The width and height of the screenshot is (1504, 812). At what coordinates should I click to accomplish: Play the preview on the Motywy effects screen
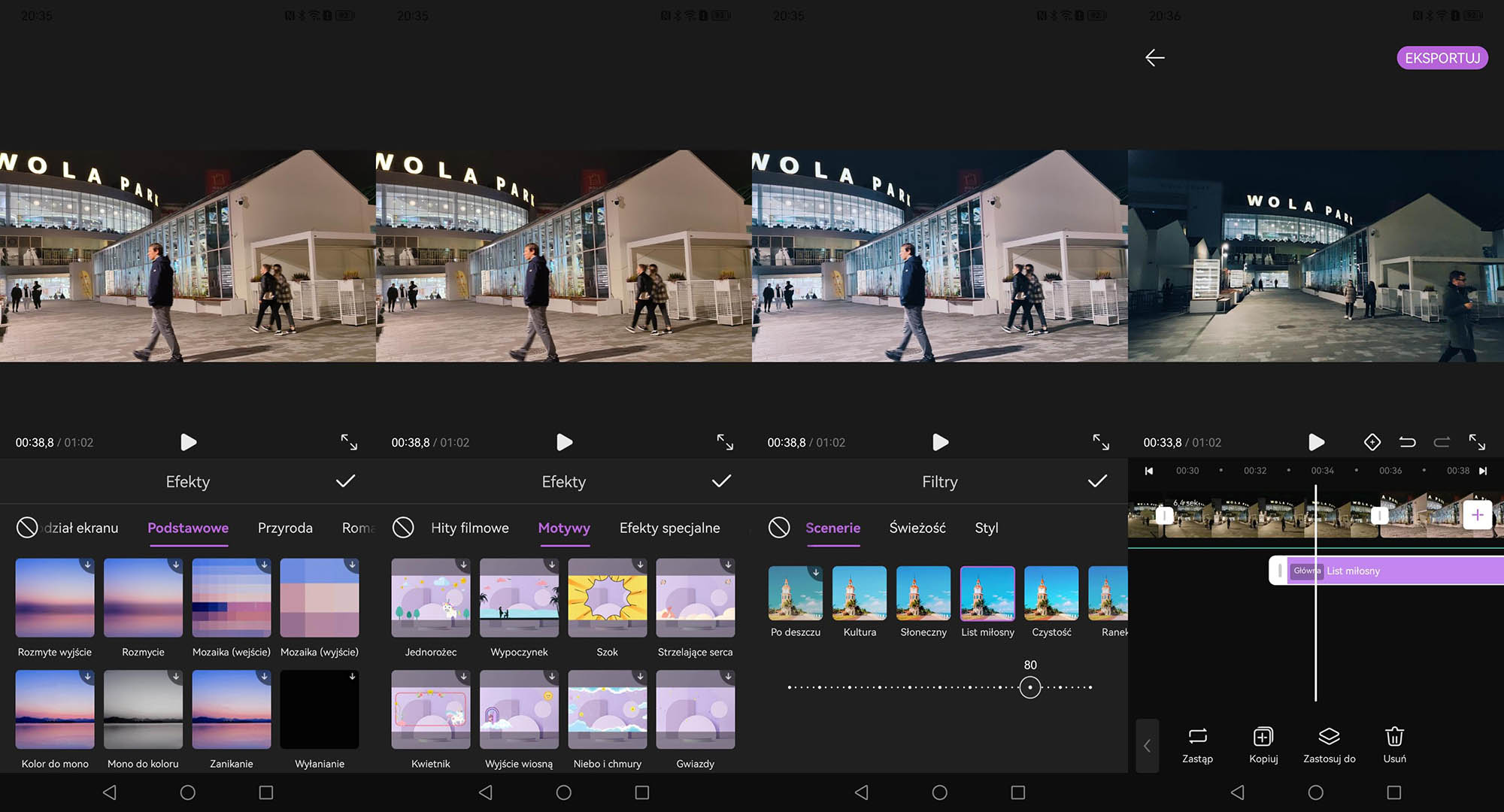click(564, 442)
